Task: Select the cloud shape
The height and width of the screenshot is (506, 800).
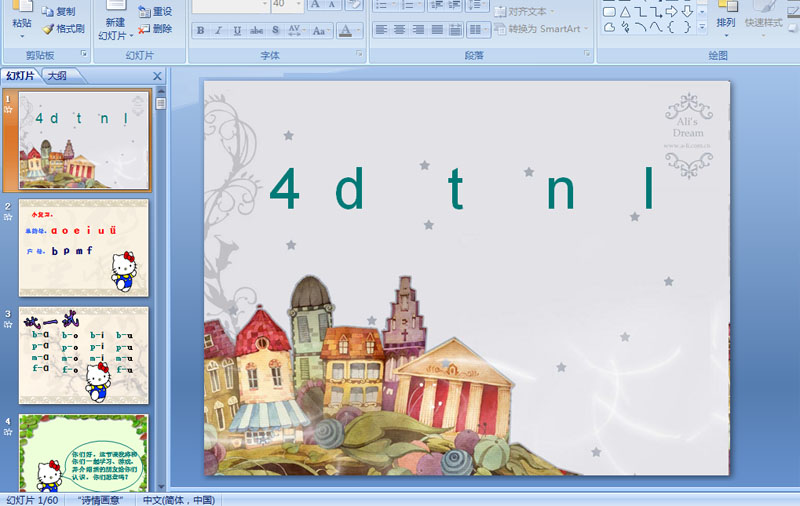Action: pos(609,27)
